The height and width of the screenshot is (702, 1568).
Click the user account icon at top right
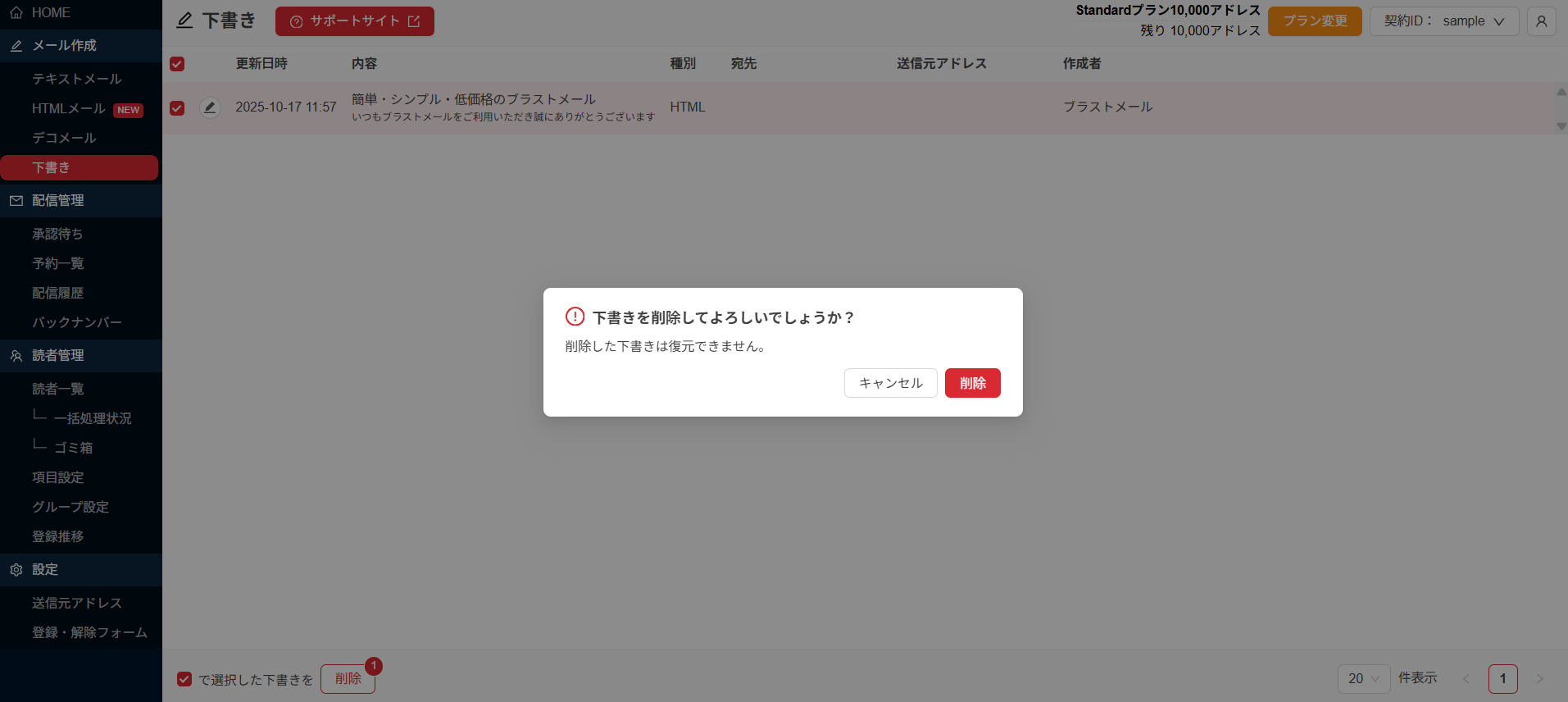coord(1541,21)
